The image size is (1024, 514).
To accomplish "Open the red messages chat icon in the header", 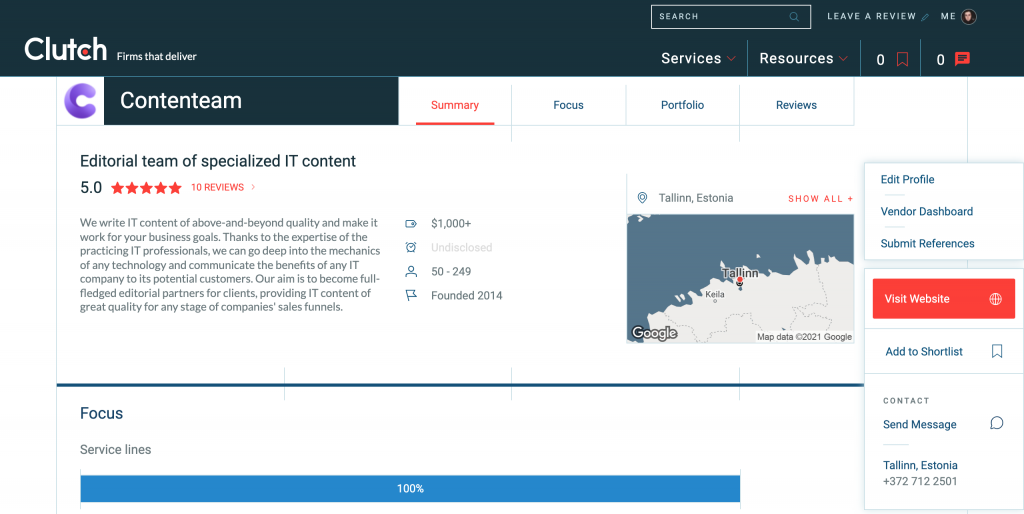I will pyautogui.click(x=962, y=59).
